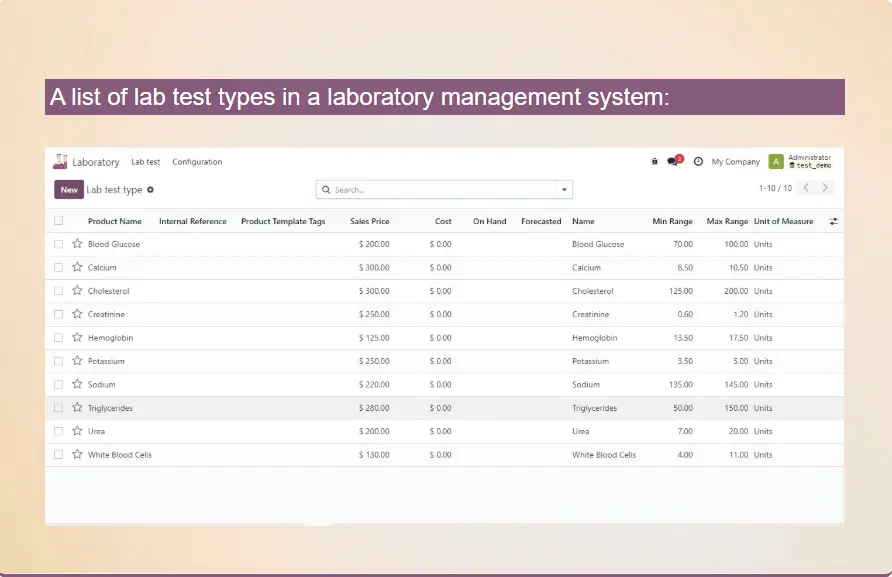
Task: Mark Hemoglobin as favorite with star
Action: tap(77, 338)
